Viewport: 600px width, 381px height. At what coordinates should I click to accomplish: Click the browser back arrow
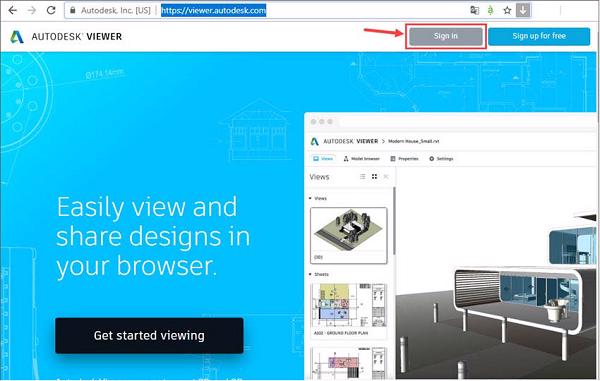13,10
